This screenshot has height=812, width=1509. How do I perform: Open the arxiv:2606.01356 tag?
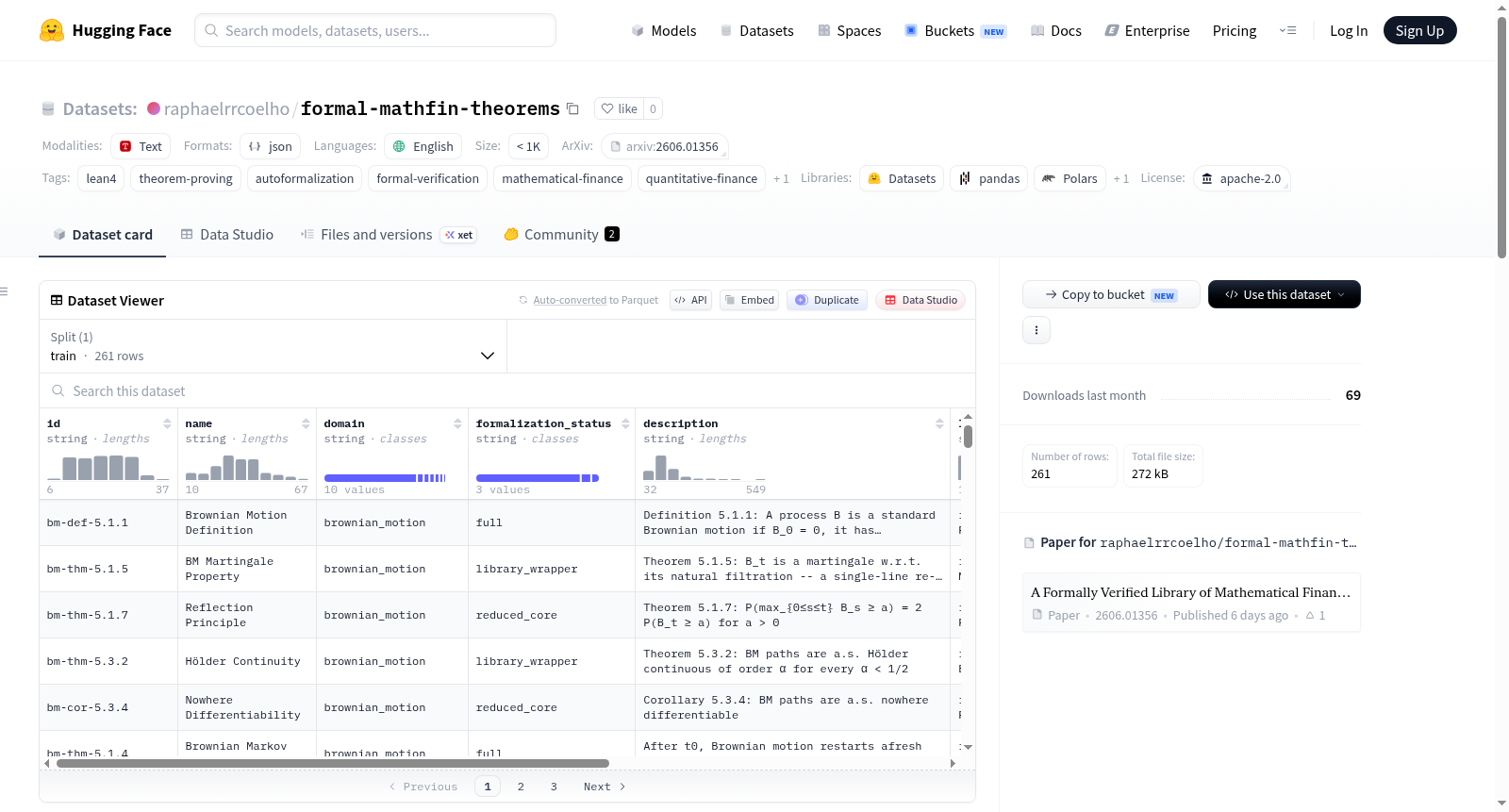[664, 146]
